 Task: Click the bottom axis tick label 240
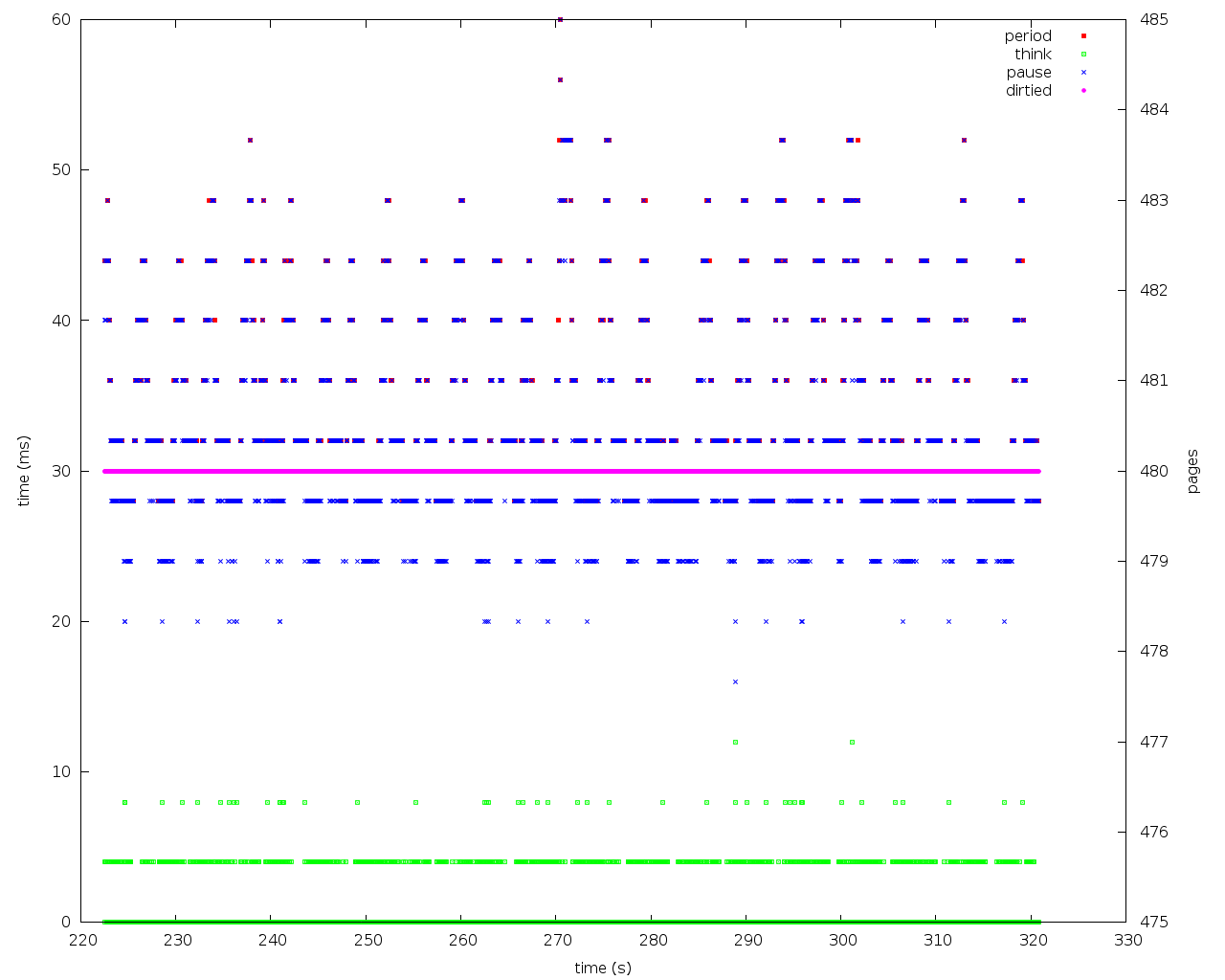point(272,940)
